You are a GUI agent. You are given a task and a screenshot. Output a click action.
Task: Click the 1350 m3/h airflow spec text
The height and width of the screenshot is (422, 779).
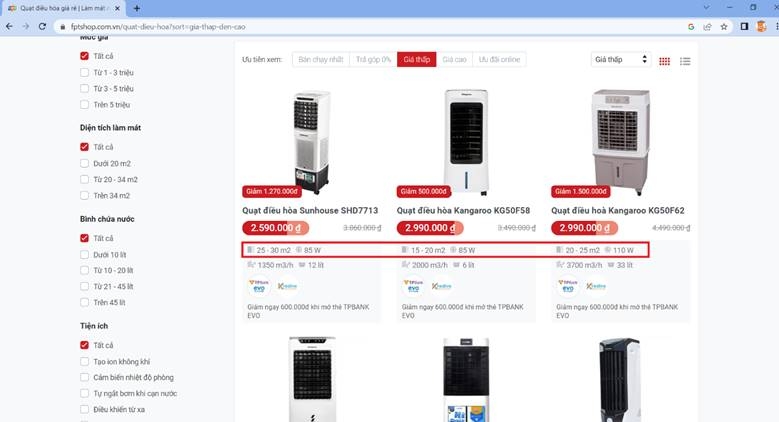(275, 265)
